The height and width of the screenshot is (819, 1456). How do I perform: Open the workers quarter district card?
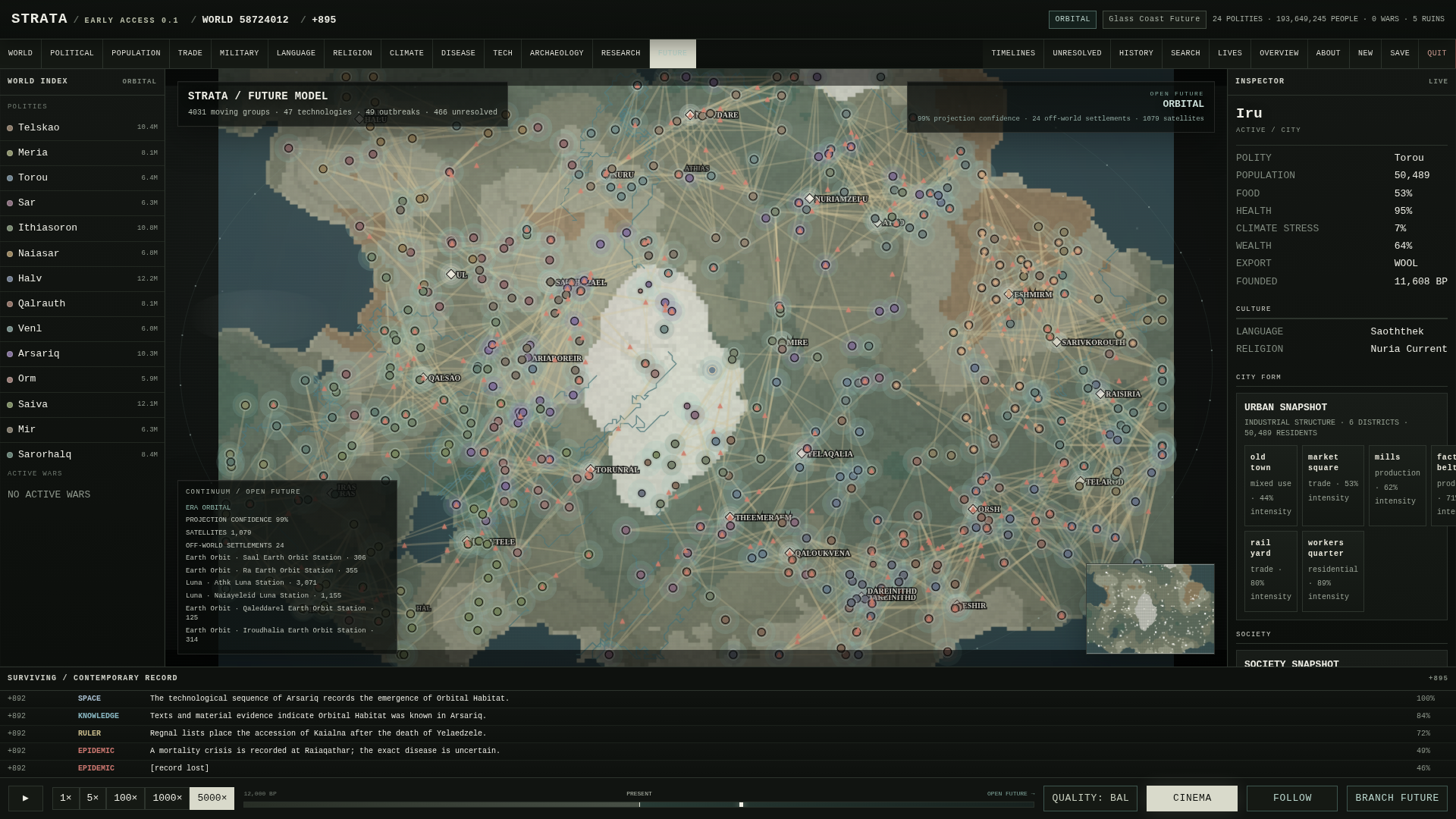point(1333,571)
